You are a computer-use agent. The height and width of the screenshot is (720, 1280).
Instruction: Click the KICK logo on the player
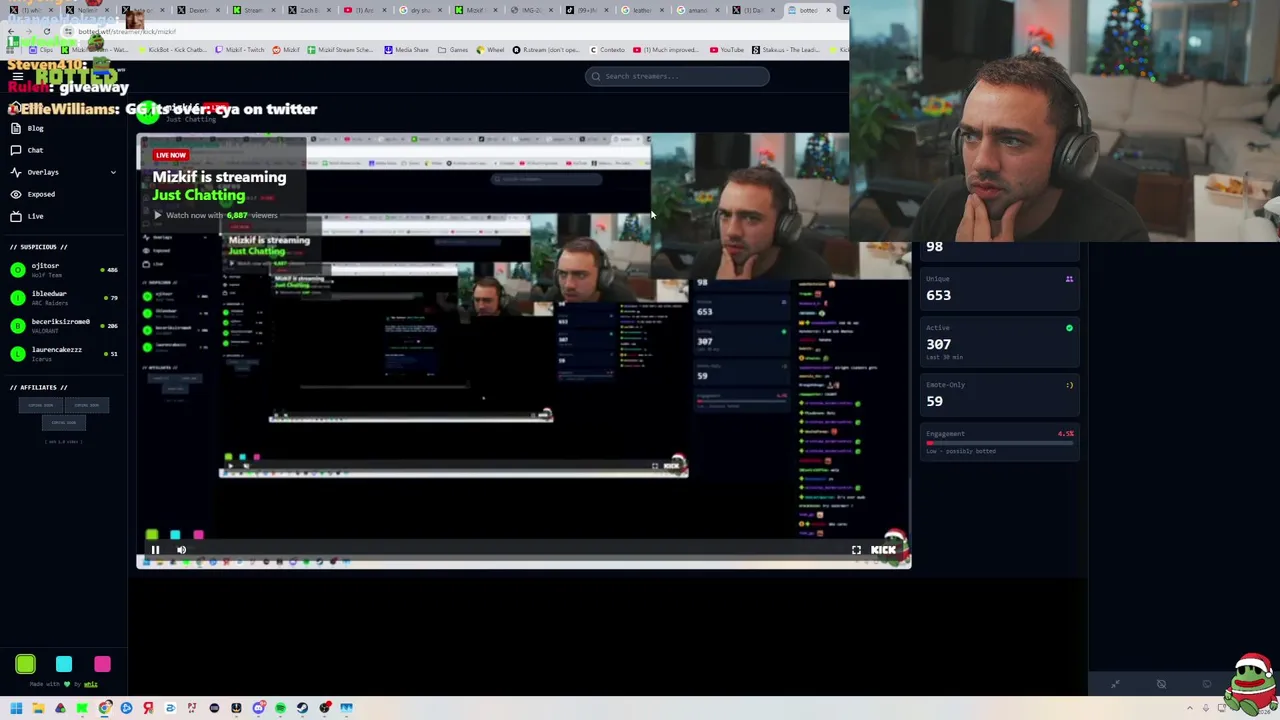click(883, 550)
